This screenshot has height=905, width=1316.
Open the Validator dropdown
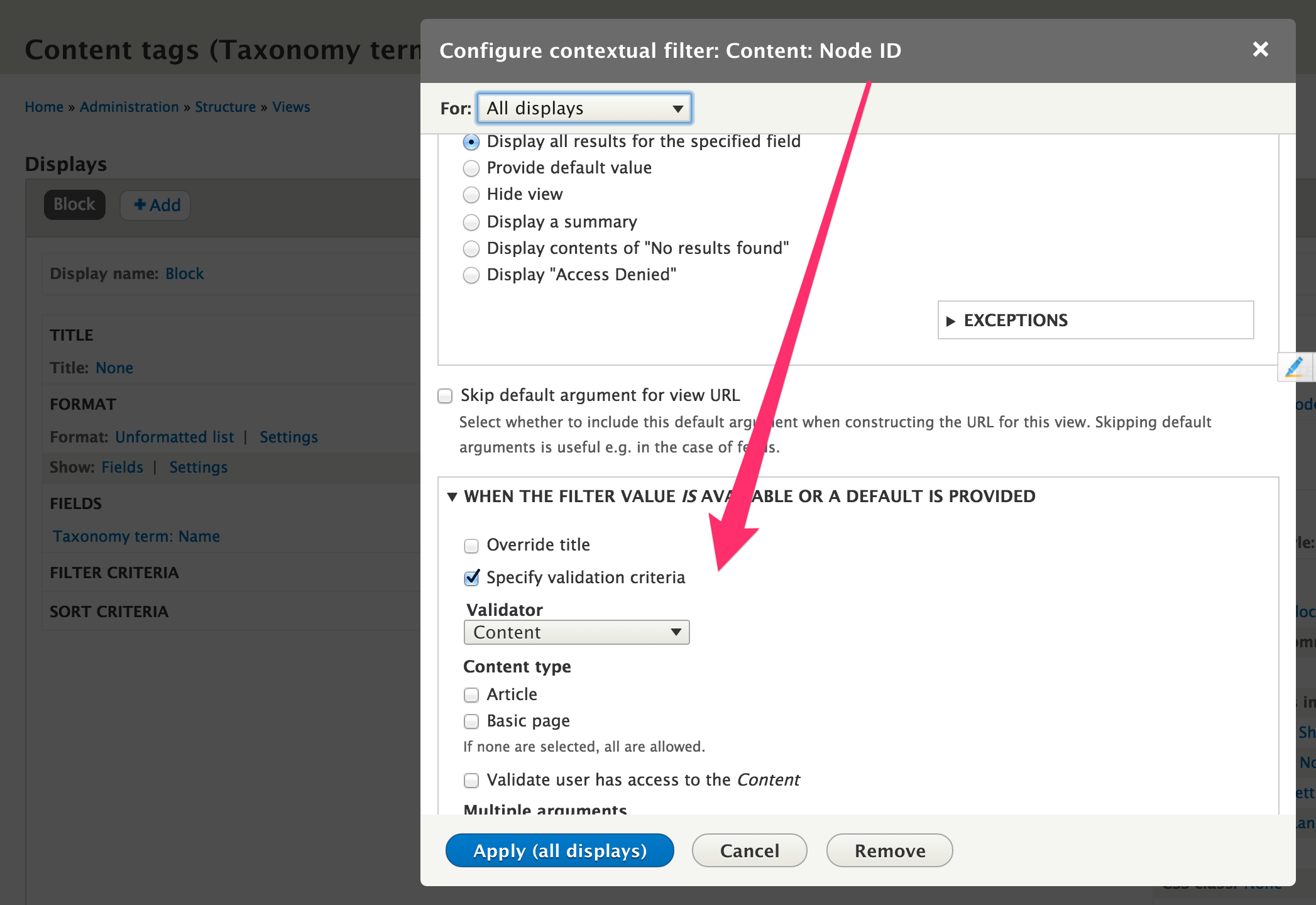pos(576,632)
